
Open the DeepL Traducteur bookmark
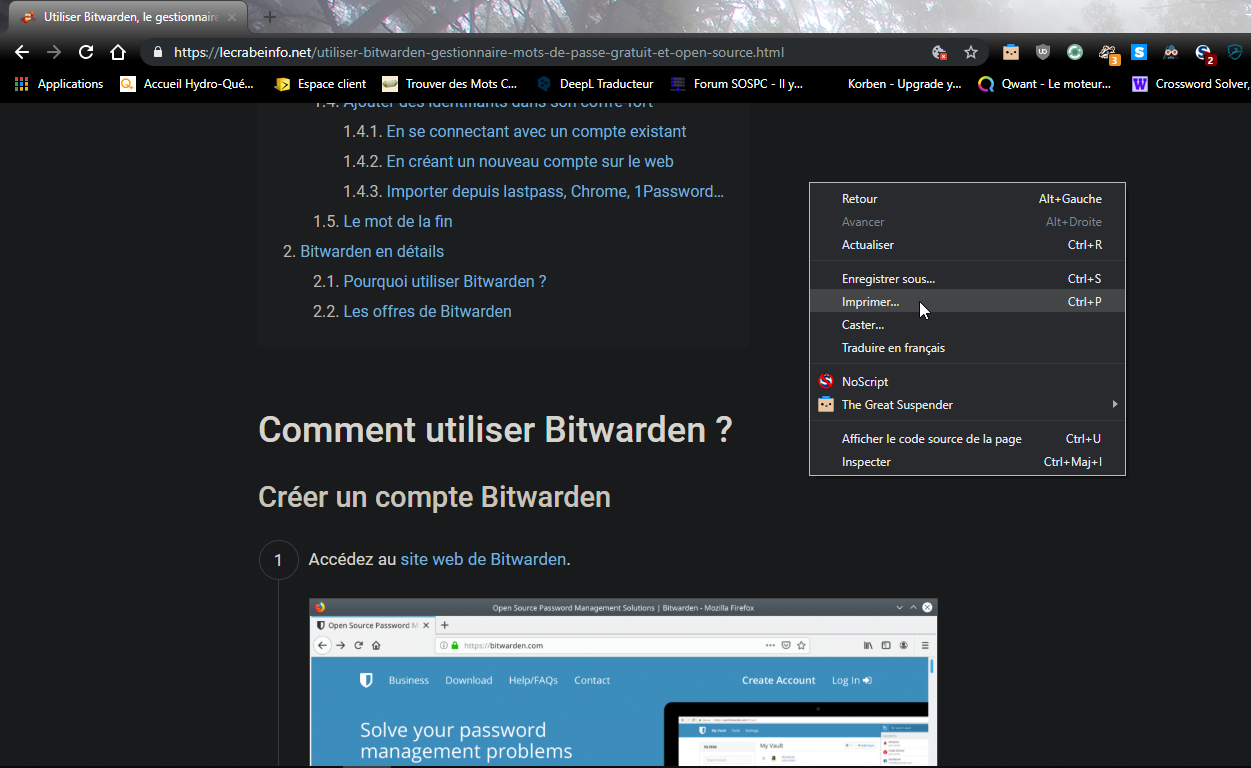click(x=595, y=84)
